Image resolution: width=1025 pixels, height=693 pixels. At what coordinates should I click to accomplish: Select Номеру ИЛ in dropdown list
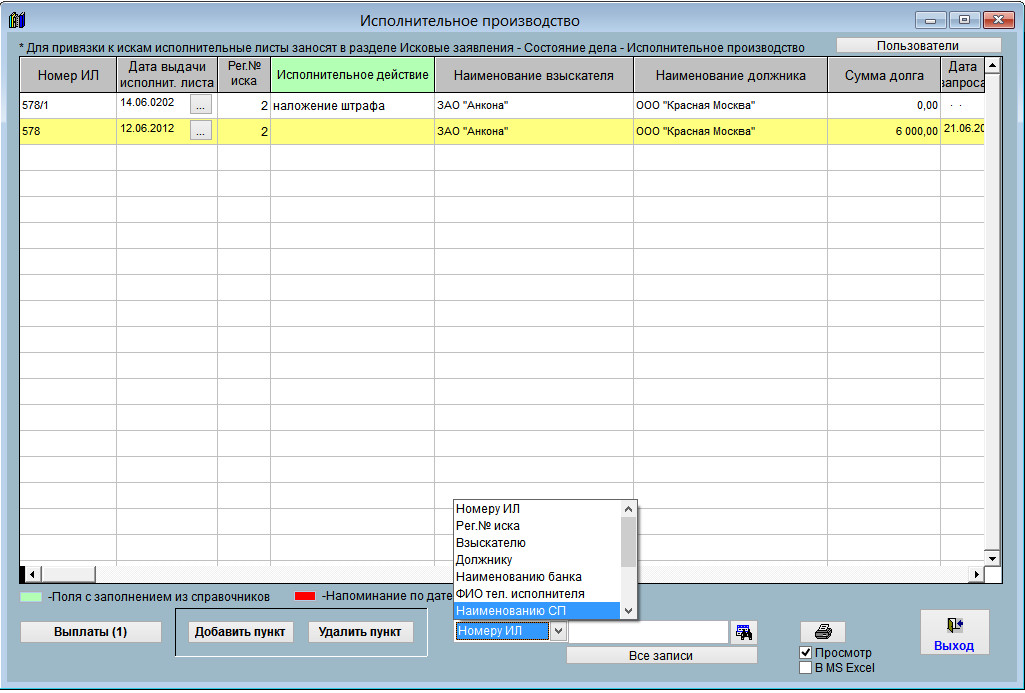click(537, 509)
